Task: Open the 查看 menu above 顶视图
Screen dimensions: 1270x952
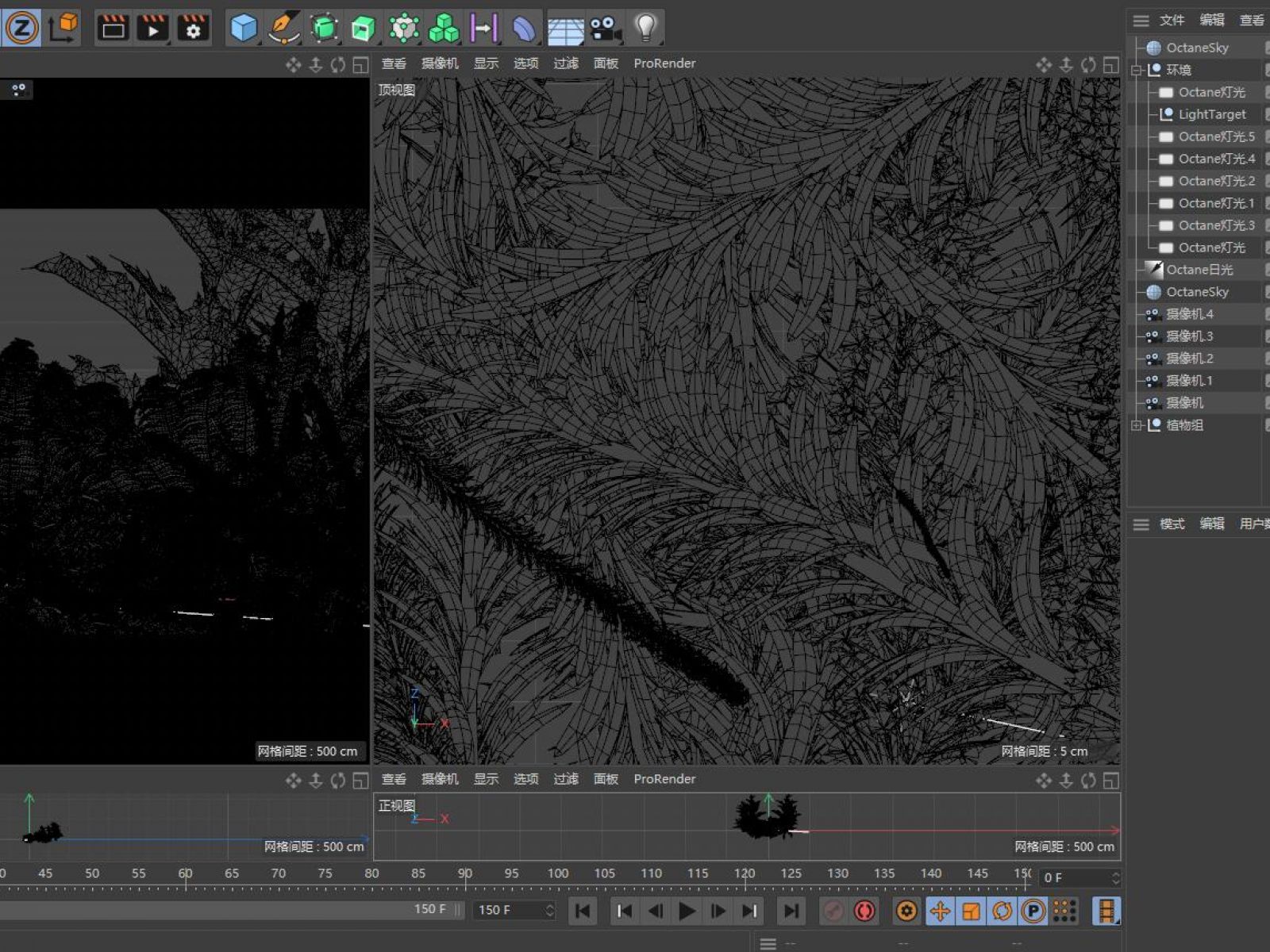Action: click(394, 63)
